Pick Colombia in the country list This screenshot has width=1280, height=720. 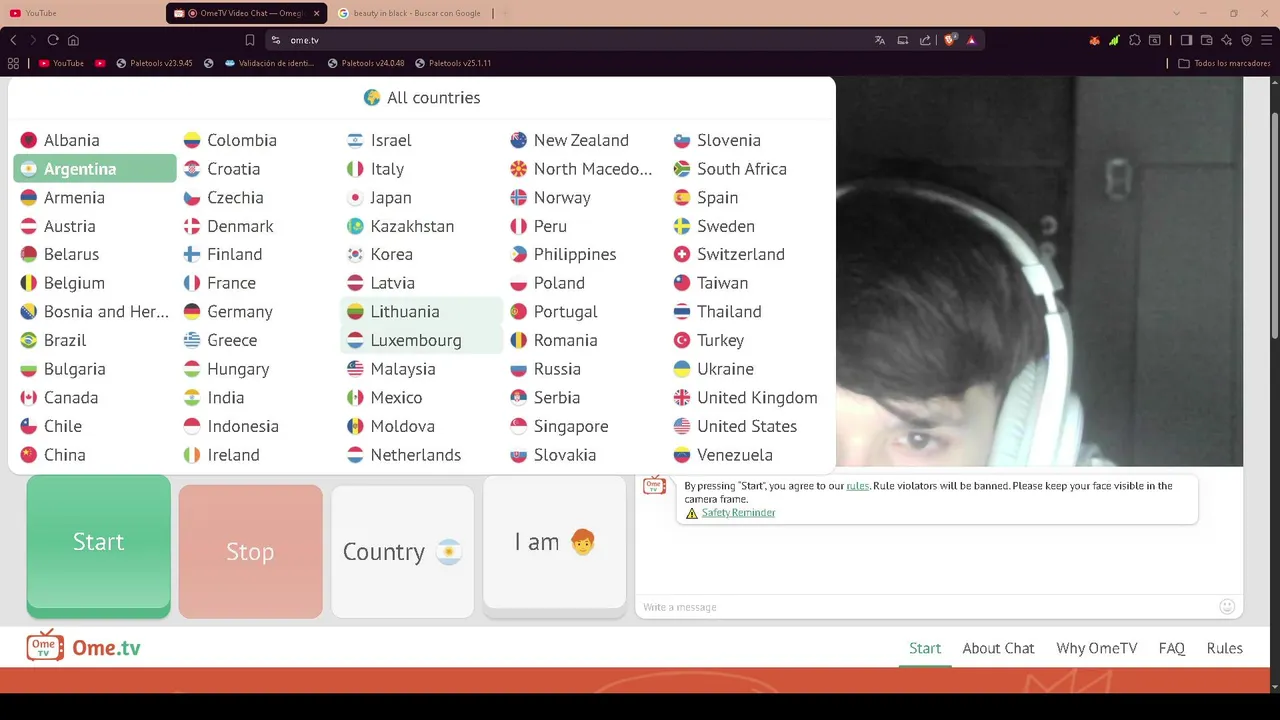pos(258,140)
